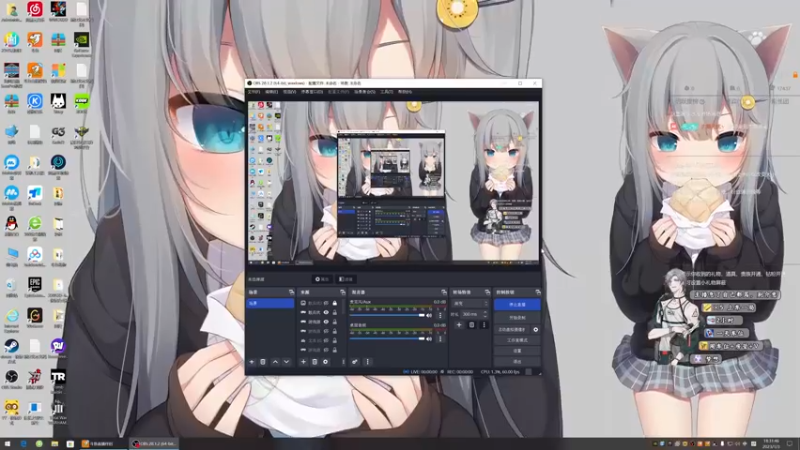Open the Scene Collection menu in OBS
The width and height of the screenshot is (800, 450).
364,92
